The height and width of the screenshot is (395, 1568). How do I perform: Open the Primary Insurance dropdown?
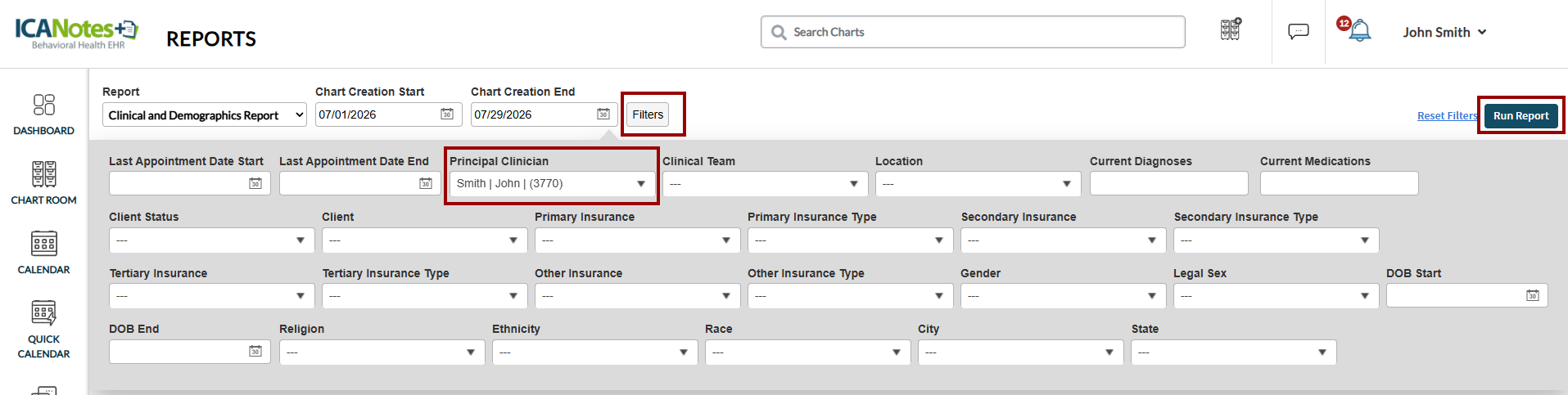coord(637,240)
